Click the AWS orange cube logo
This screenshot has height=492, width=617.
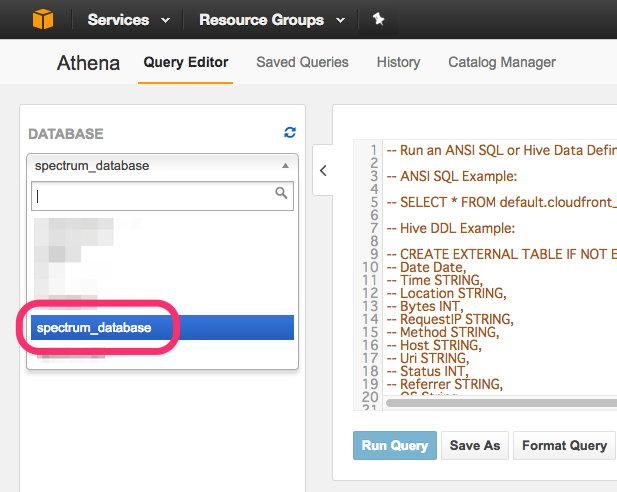[x=43, y=19]
